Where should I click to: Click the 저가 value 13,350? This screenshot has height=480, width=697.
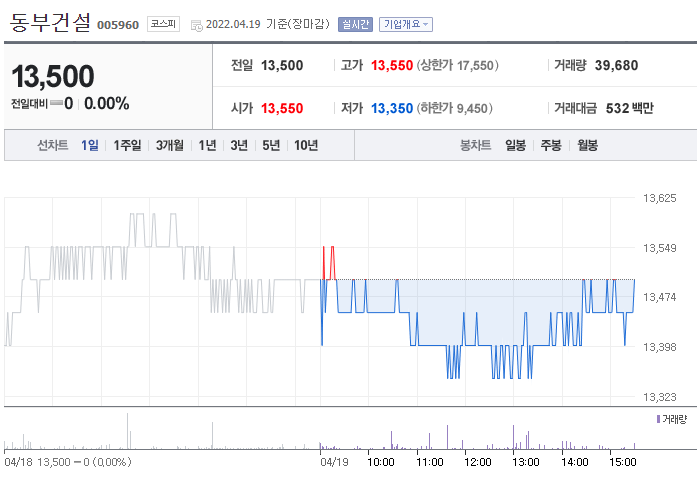pos(392,108)
